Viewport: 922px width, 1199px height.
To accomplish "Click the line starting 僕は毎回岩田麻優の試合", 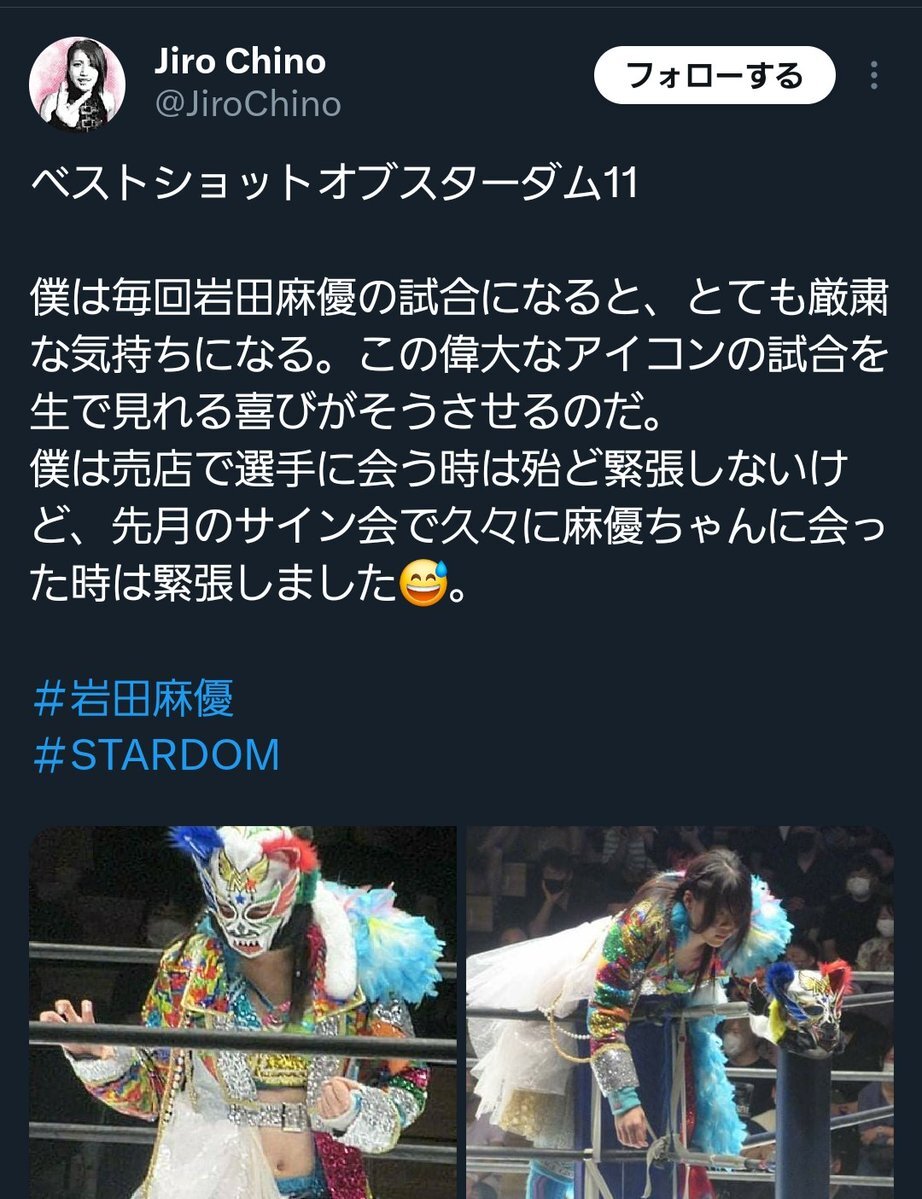I will pyautogui.click(x=459, y=297).
